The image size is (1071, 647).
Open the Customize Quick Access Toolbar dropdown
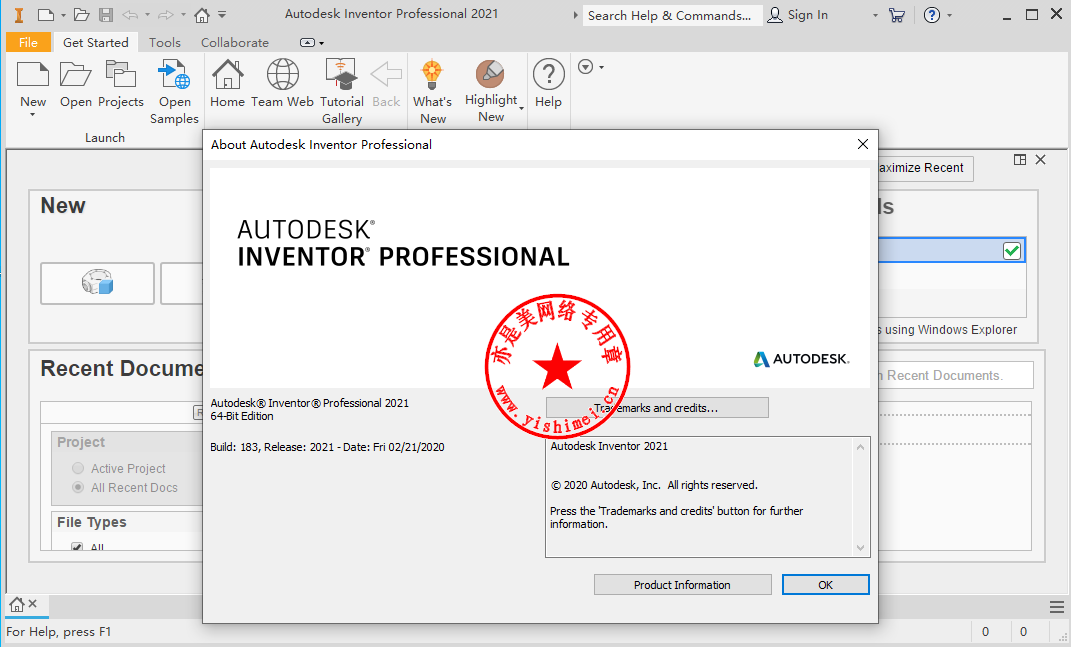tap(222, 15)
